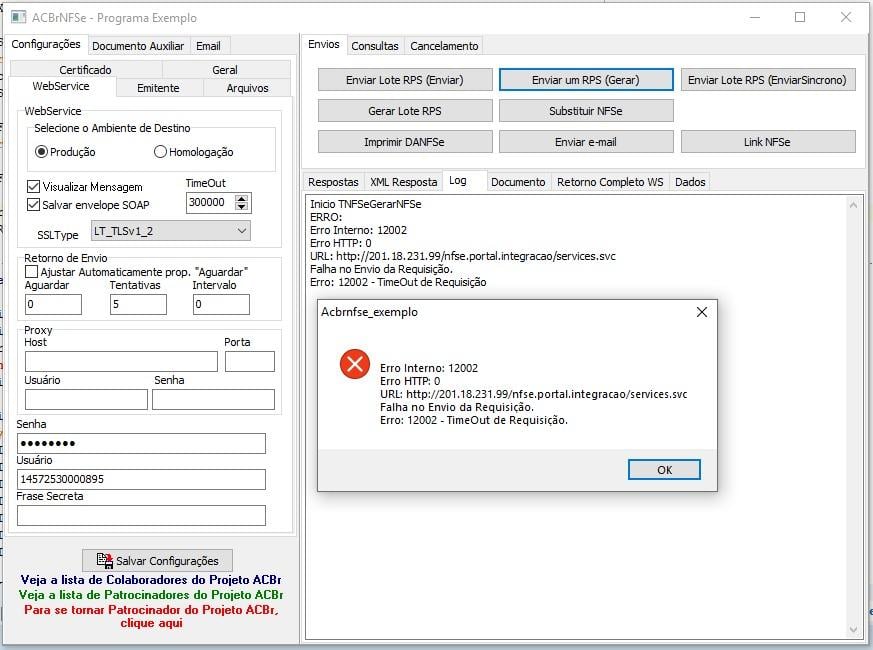Viewport: 873px width, 650px height.
Task: Click the Usuário field with 14572530000895
Action: point(141,479)
